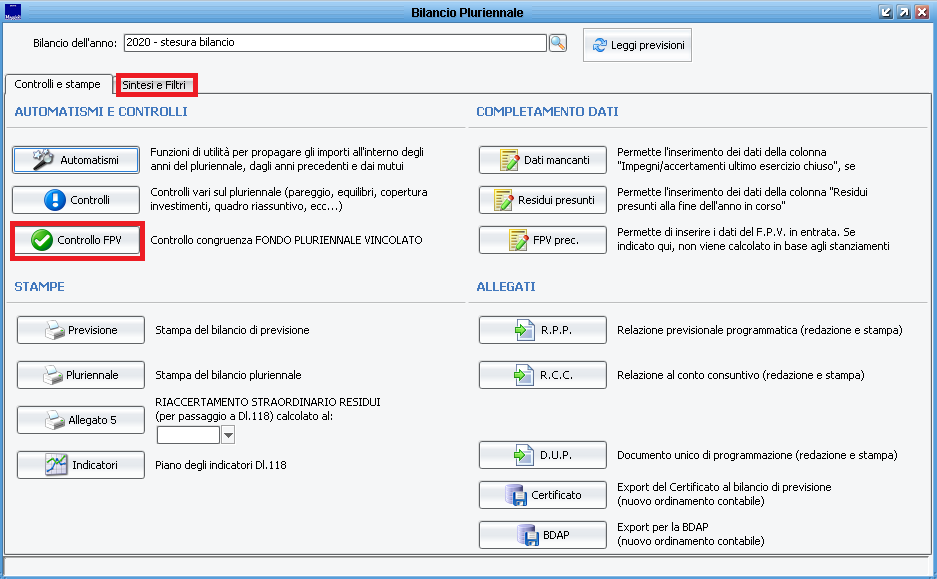Switch to the Sintesi e Filtri tab

(x=154, y=85)
